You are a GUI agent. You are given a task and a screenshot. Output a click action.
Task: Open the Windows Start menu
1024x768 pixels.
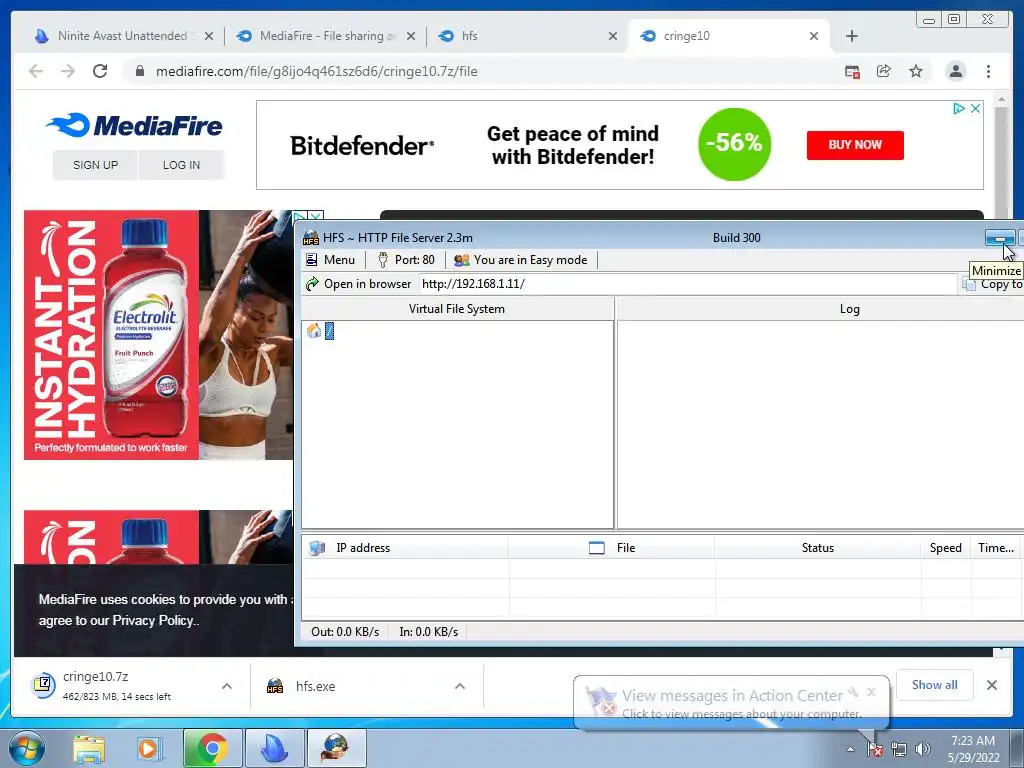26,748
